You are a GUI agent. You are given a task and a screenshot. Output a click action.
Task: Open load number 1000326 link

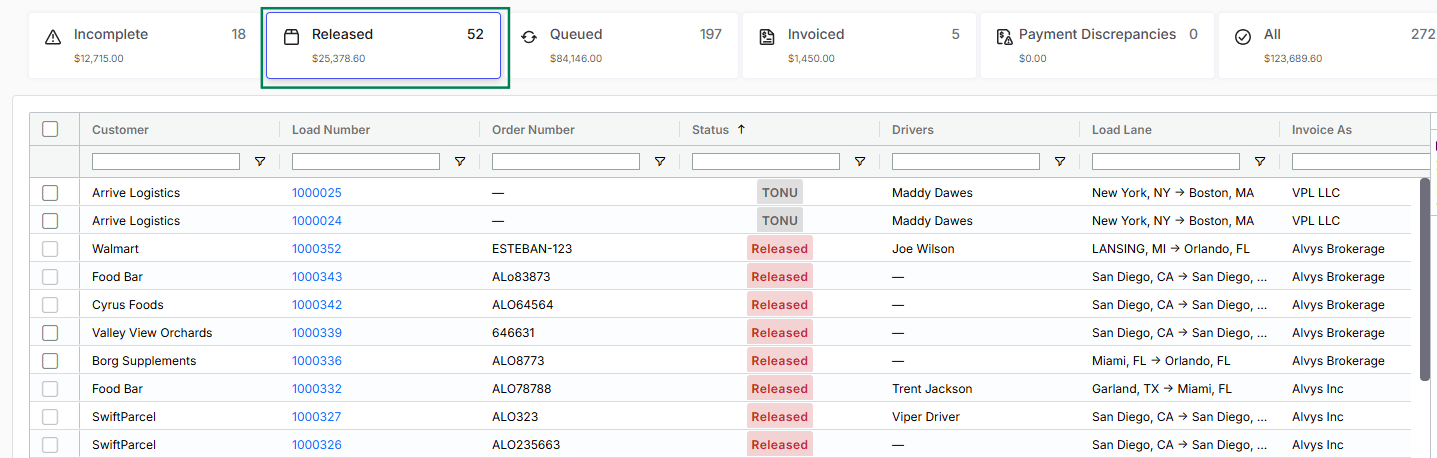pos(317,445)
